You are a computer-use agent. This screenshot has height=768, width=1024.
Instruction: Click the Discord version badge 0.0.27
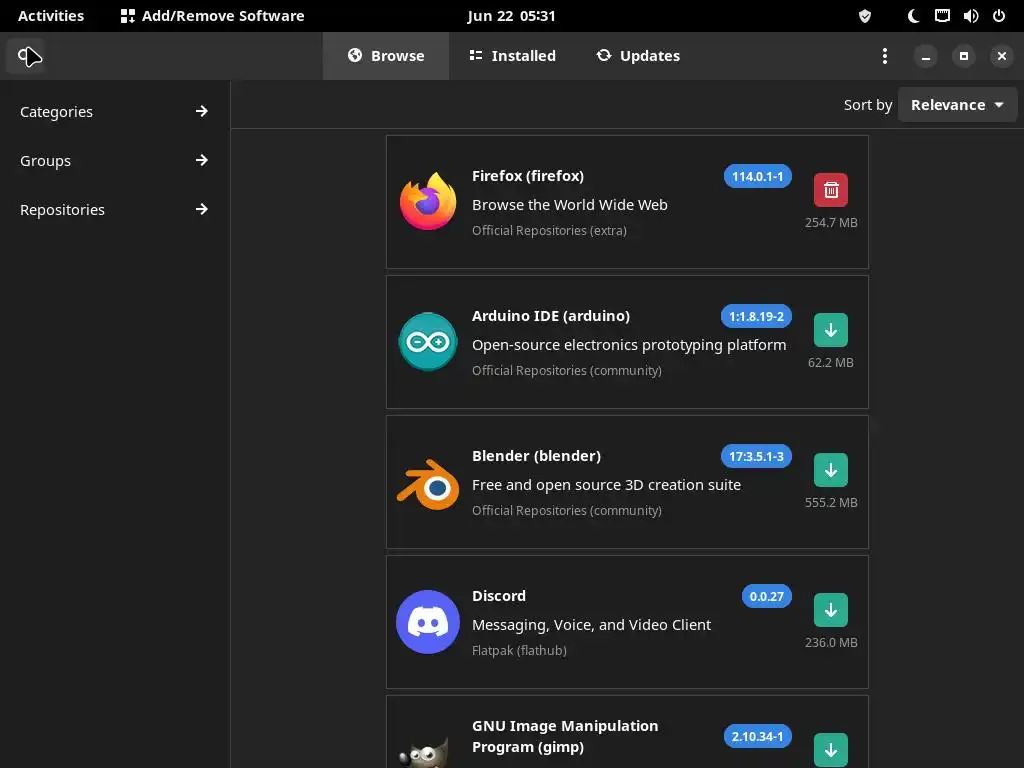[767, 596]
